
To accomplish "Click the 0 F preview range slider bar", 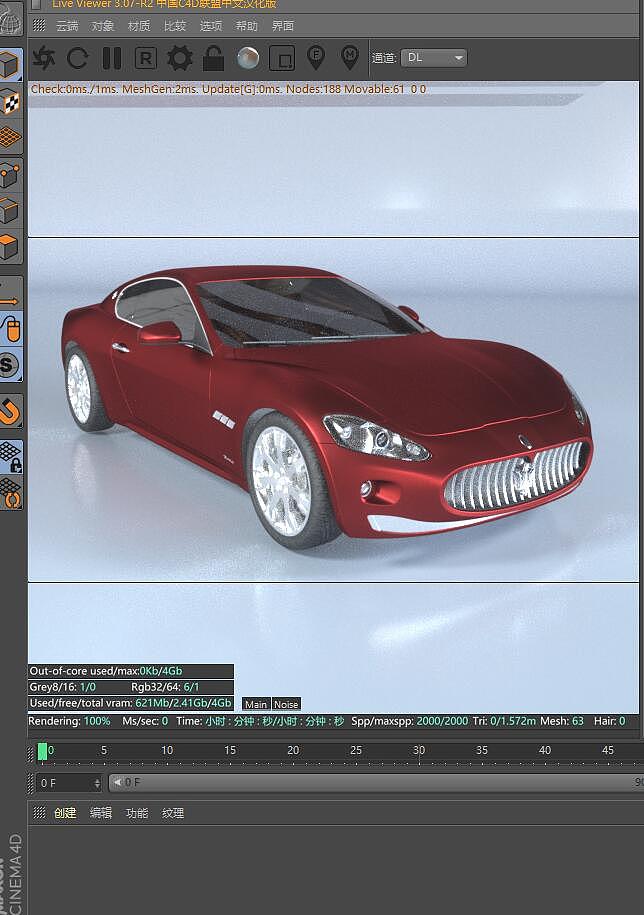I will tap(376, 783).
